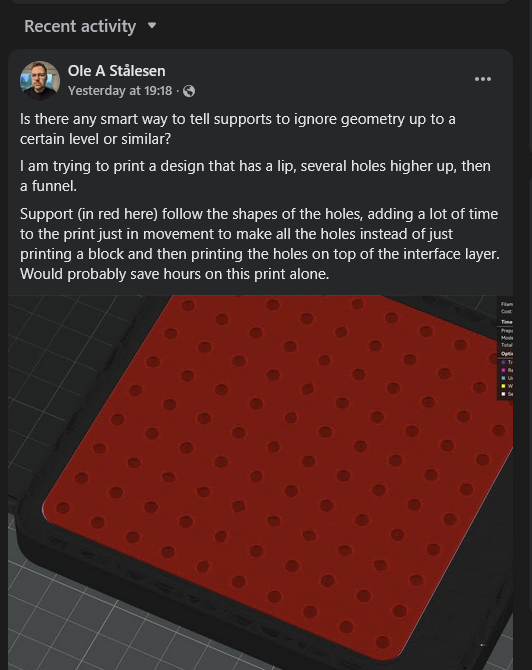Open the red support slicer image

[260, 482]
